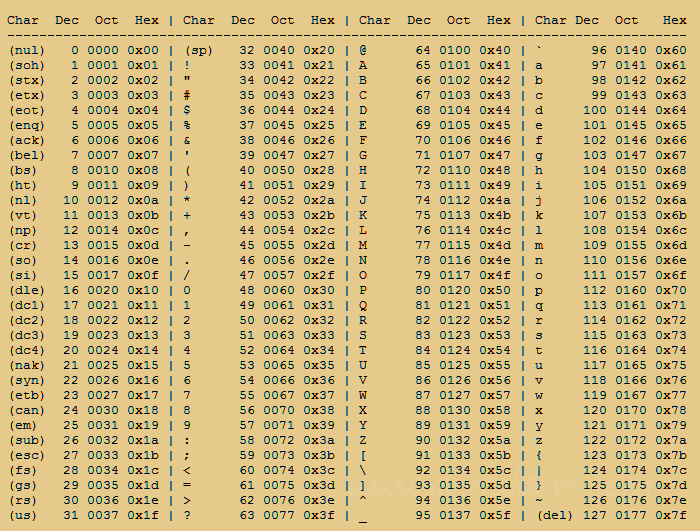Select the red # character
This screenshot has height=531, width=700.
(x=188, y=95)
